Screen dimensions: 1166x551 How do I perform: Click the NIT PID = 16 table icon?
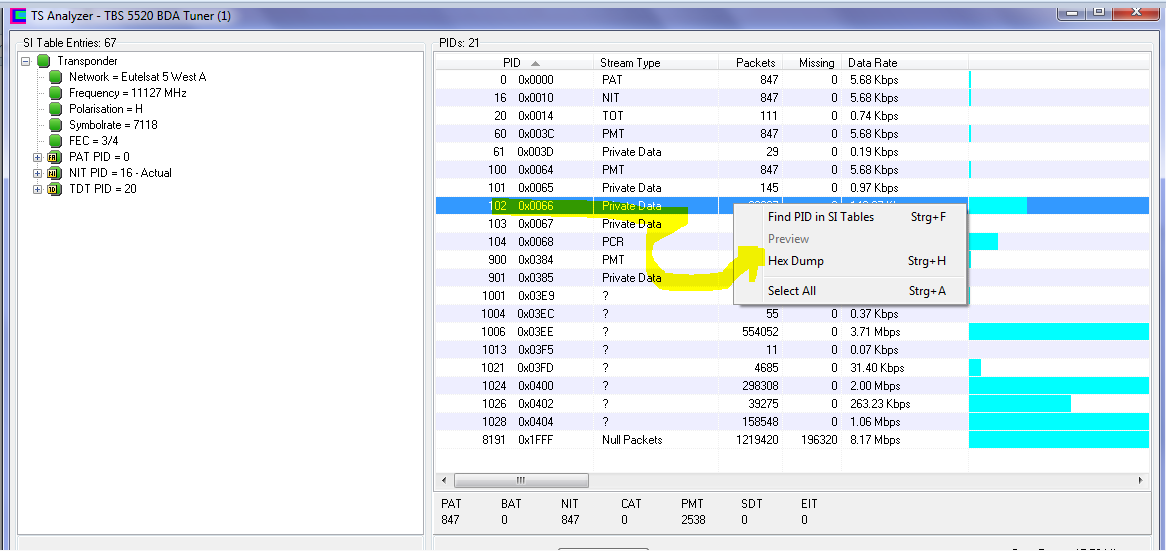54,173
